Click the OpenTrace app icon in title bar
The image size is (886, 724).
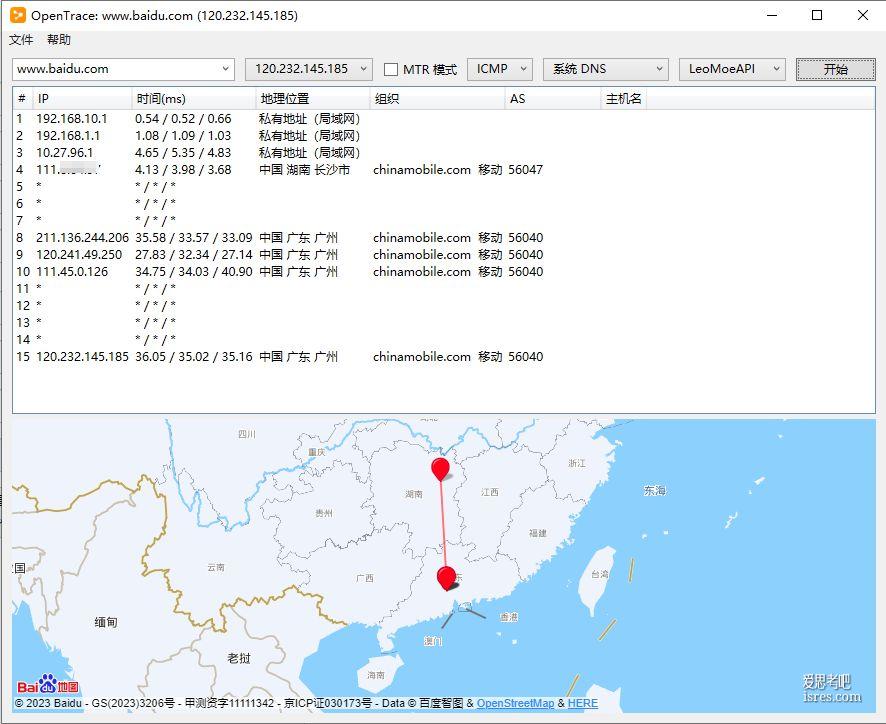click(18, 15)
